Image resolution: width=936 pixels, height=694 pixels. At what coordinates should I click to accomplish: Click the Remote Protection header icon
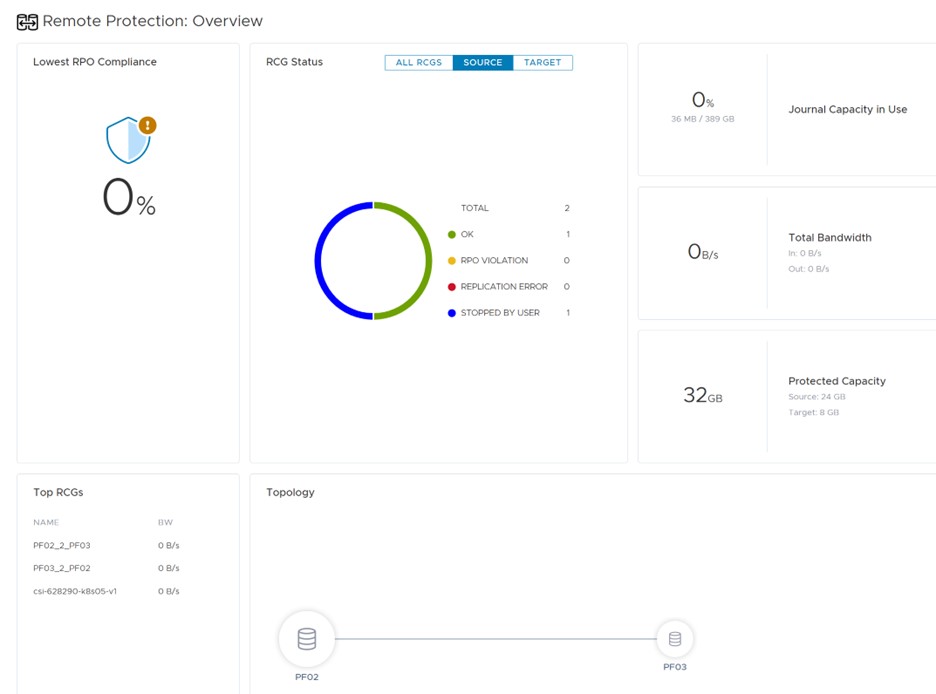[x=27, y=21]
